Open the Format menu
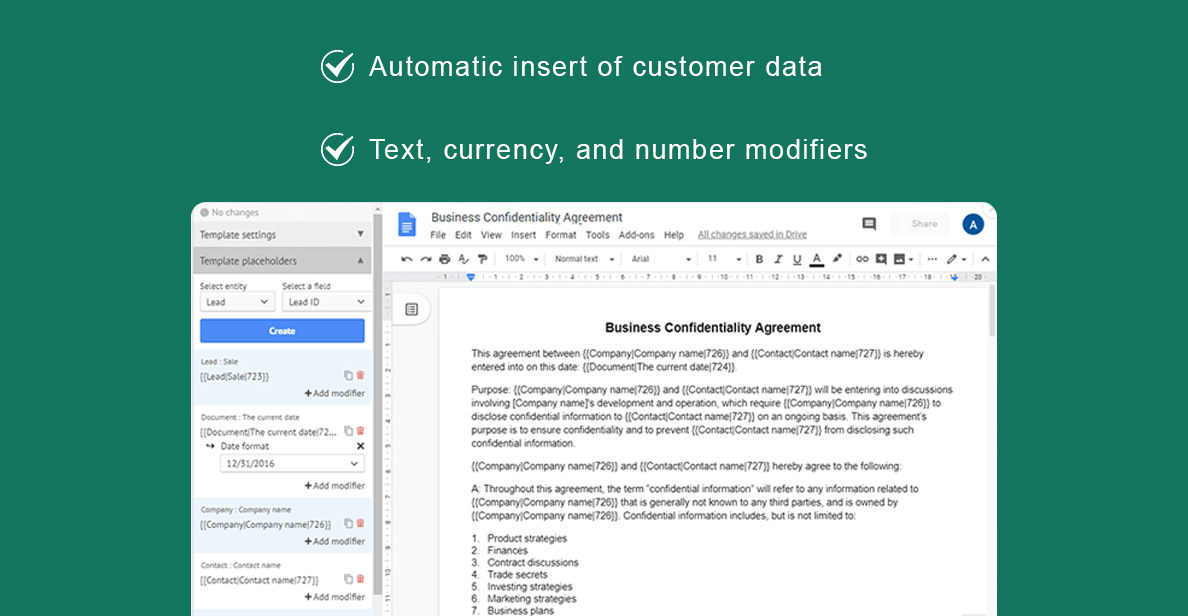 point(560,235)
